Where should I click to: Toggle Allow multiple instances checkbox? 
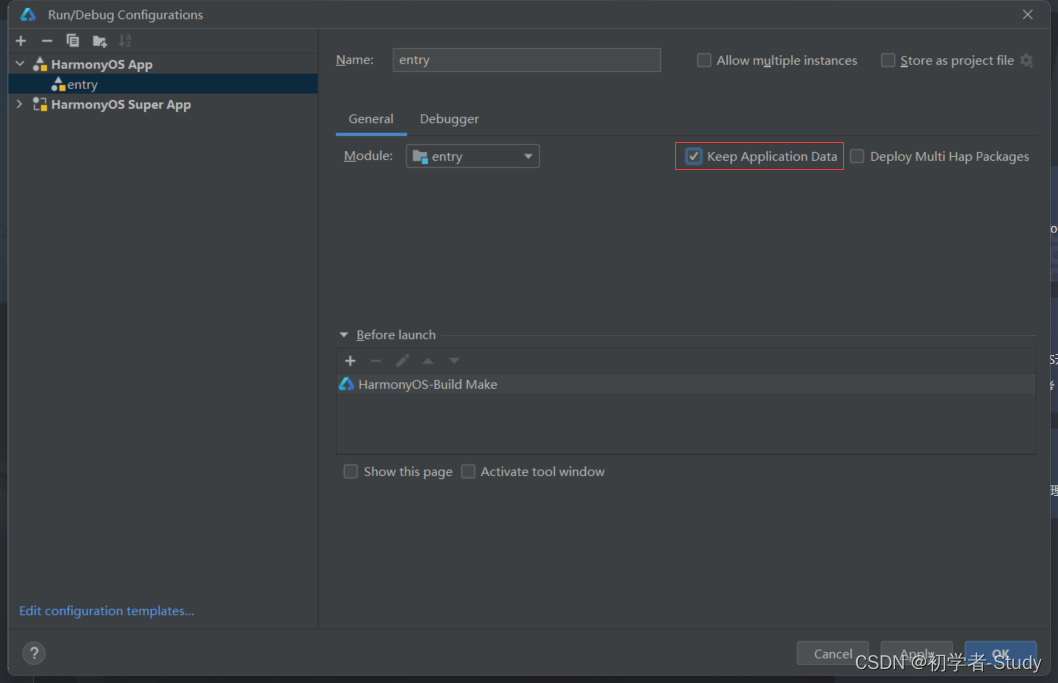pos(704,60)
